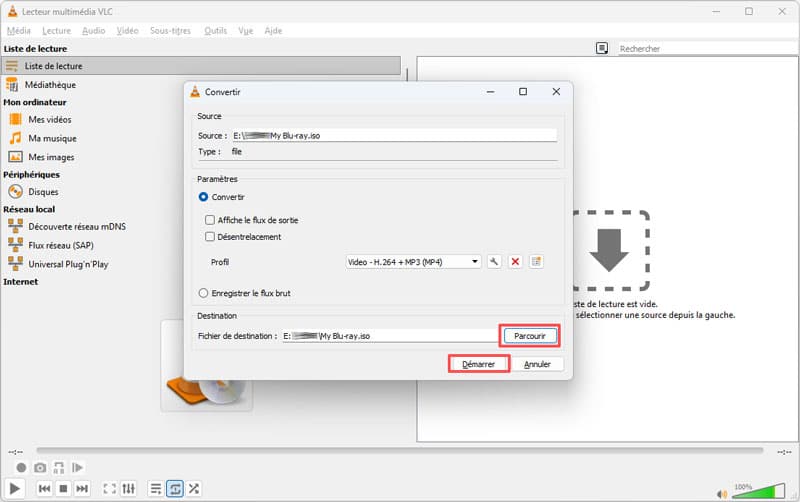800x502 pixels.
Task: Click the Fichier de destination field
Action: (x=390, y=336)
